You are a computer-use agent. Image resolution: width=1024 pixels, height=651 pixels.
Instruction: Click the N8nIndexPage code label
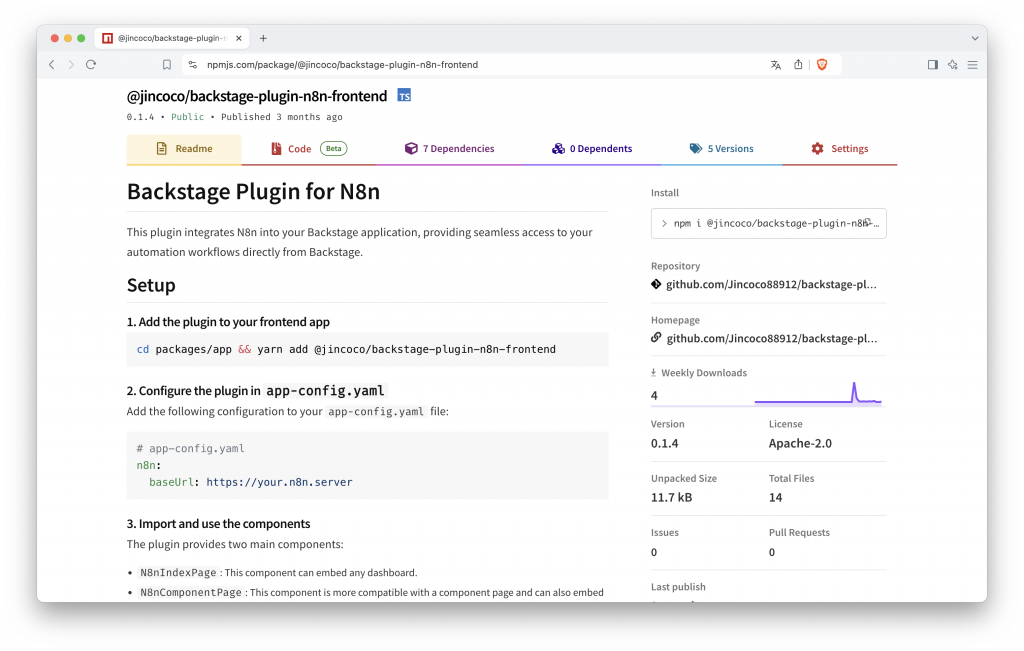tap(178, 573)
